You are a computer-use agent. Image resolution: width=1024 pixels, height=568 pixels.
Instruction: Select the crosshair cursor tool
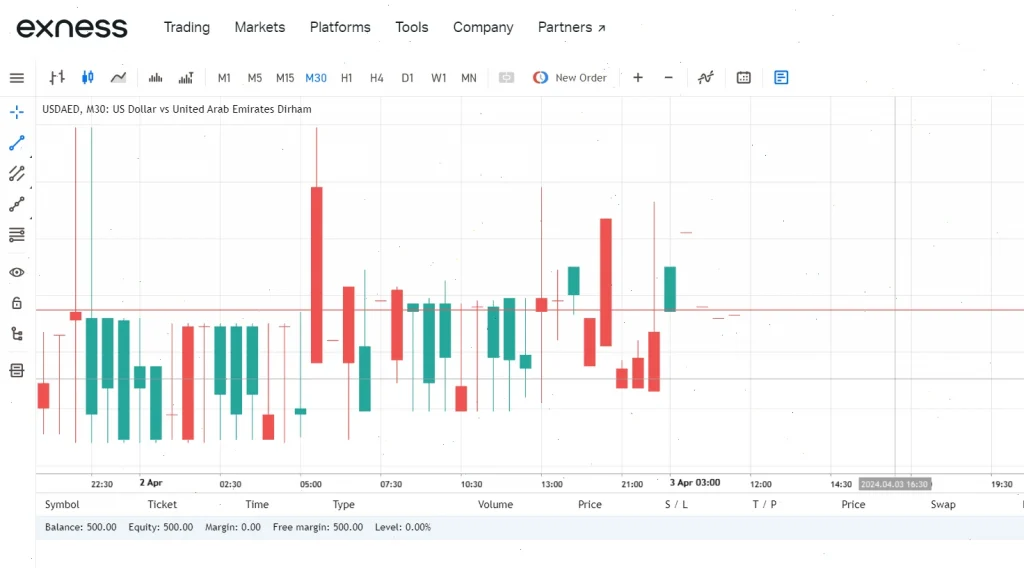pyautogui.click(x=17, y=112)
